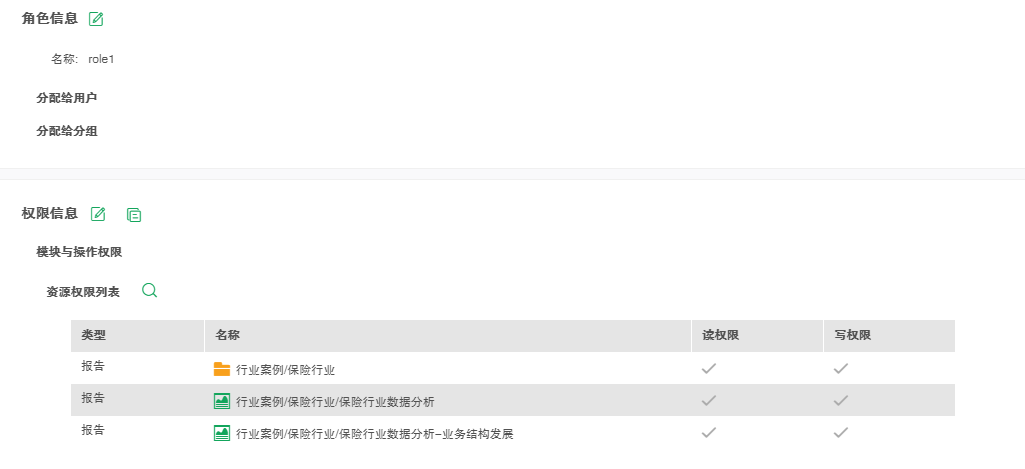
Task: Toggle write permission check for 行业案例/保险行业
Action: [841, 369]
